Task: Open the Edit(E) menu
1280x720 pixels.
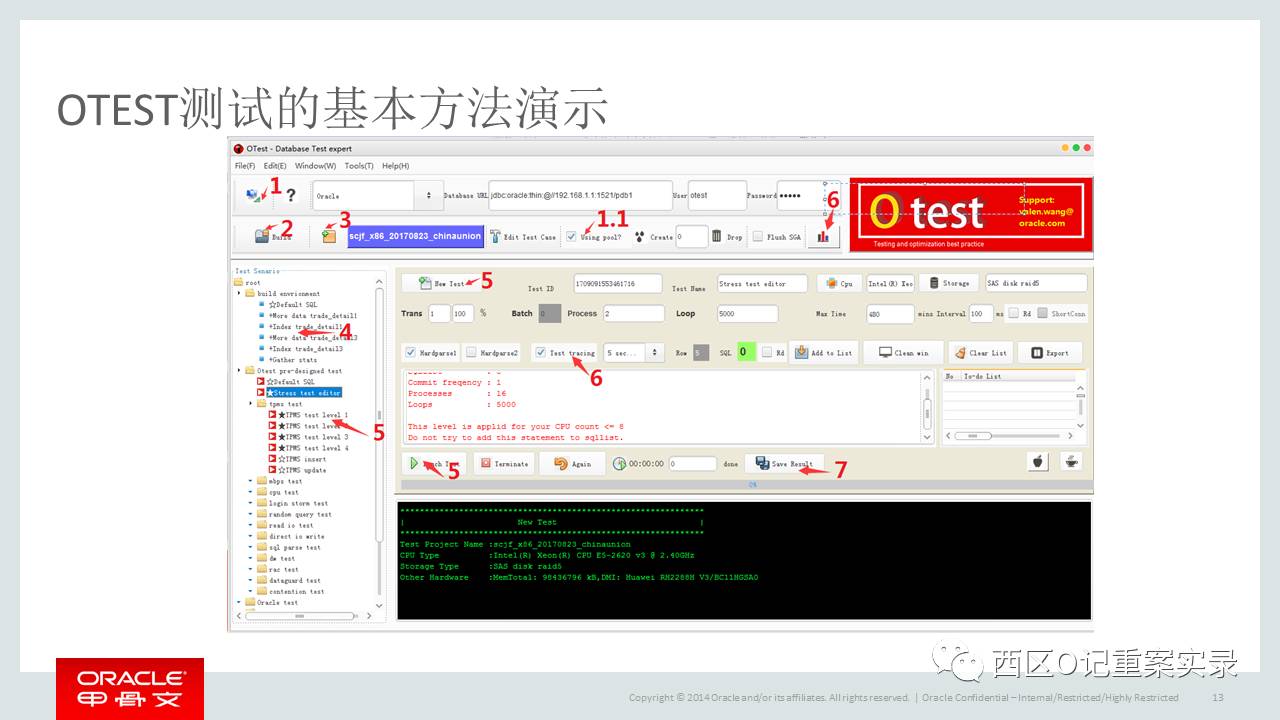Action: (x=275, y=166)
